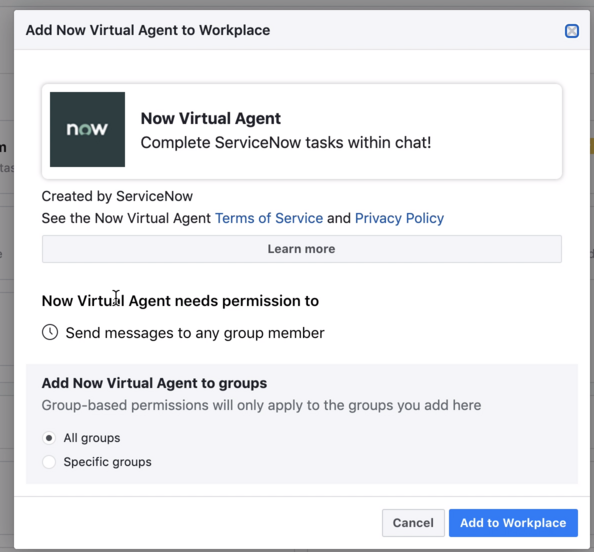Open the Terms of Service link
This screenshot has height=552, width=594.
pyautogui.click(x=269, y=218)
